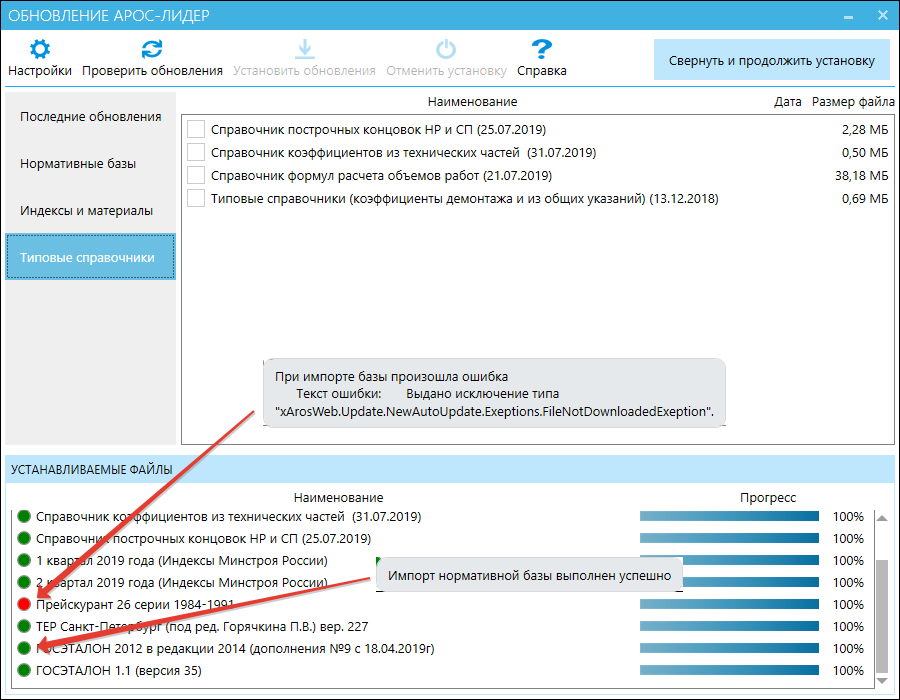Click scroll down arrow in installing files list
The height and width of the screenshot is (700, 900).
(882, 680)
